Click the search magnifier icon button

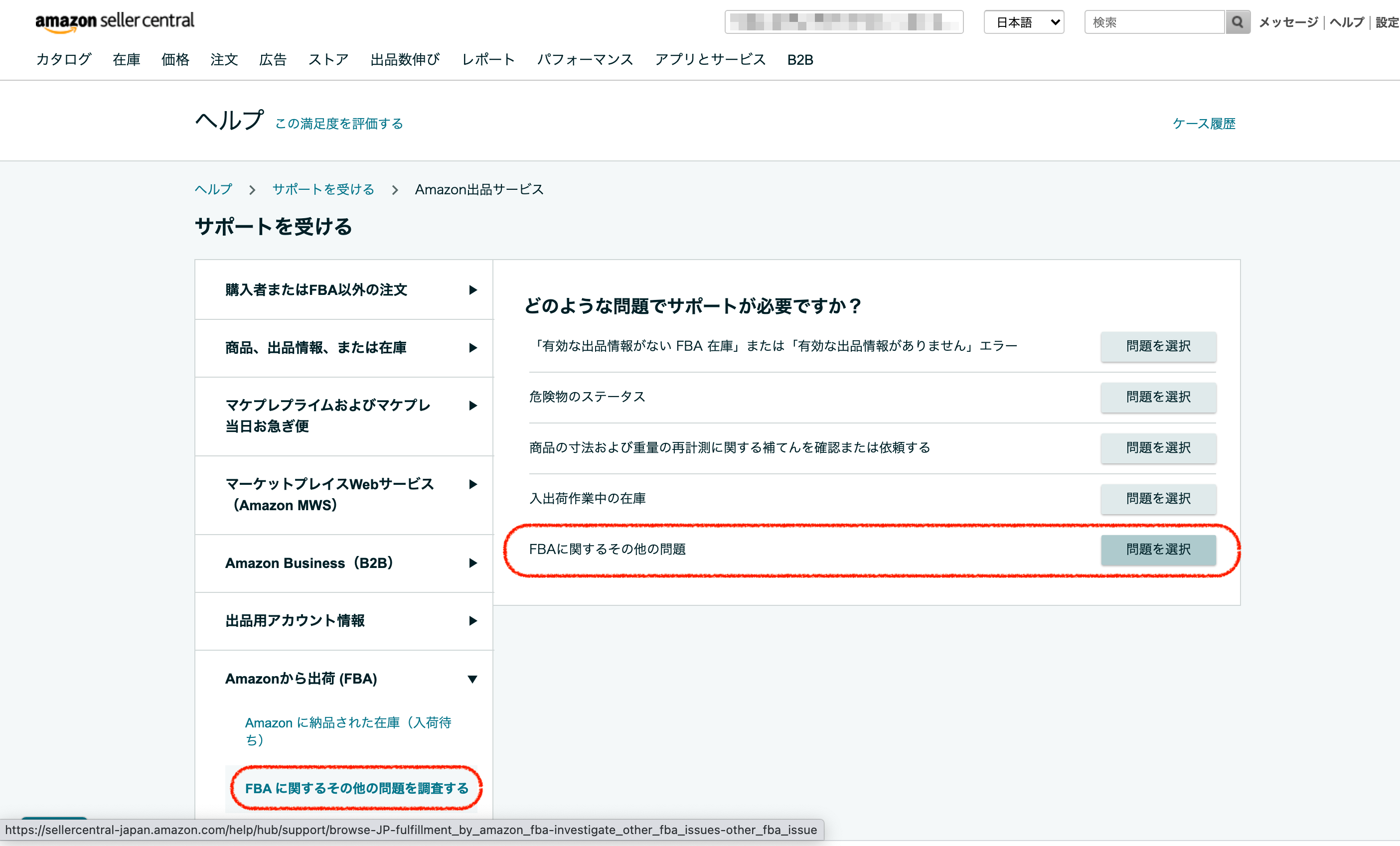point(1237,22)
